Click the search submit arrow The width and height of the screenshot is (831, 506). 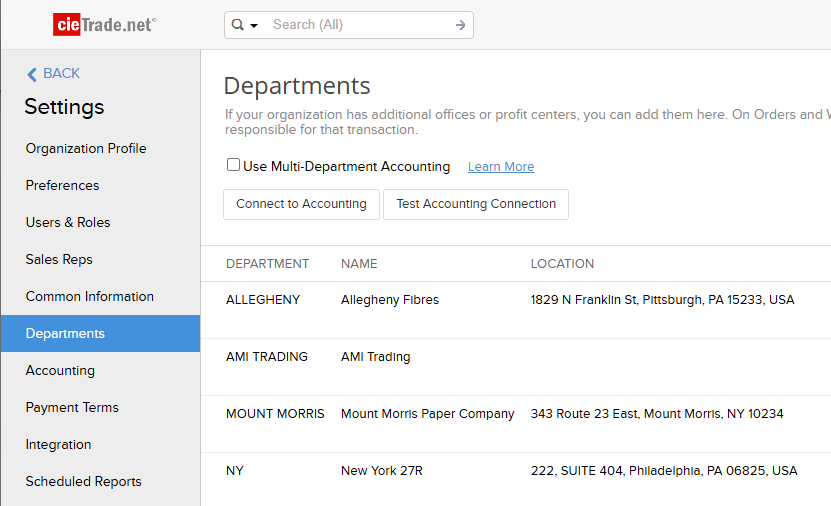460,25
